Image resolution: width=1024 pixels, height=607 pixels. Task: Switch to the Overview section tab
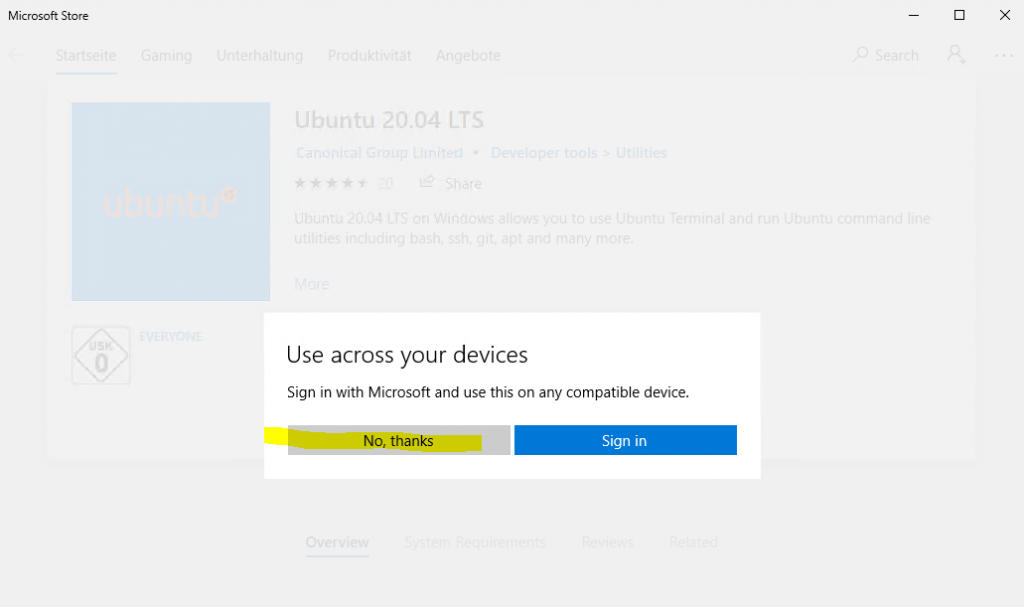(338, 542)
